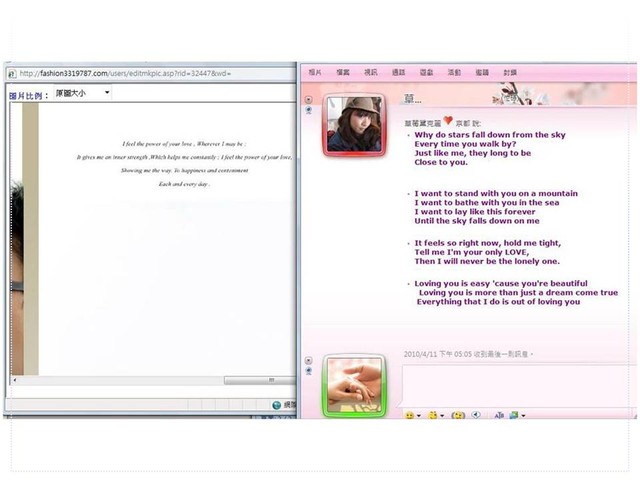Click my display picture showing holding hands
This screenshot has height=480, width=640.
[354, 386]
